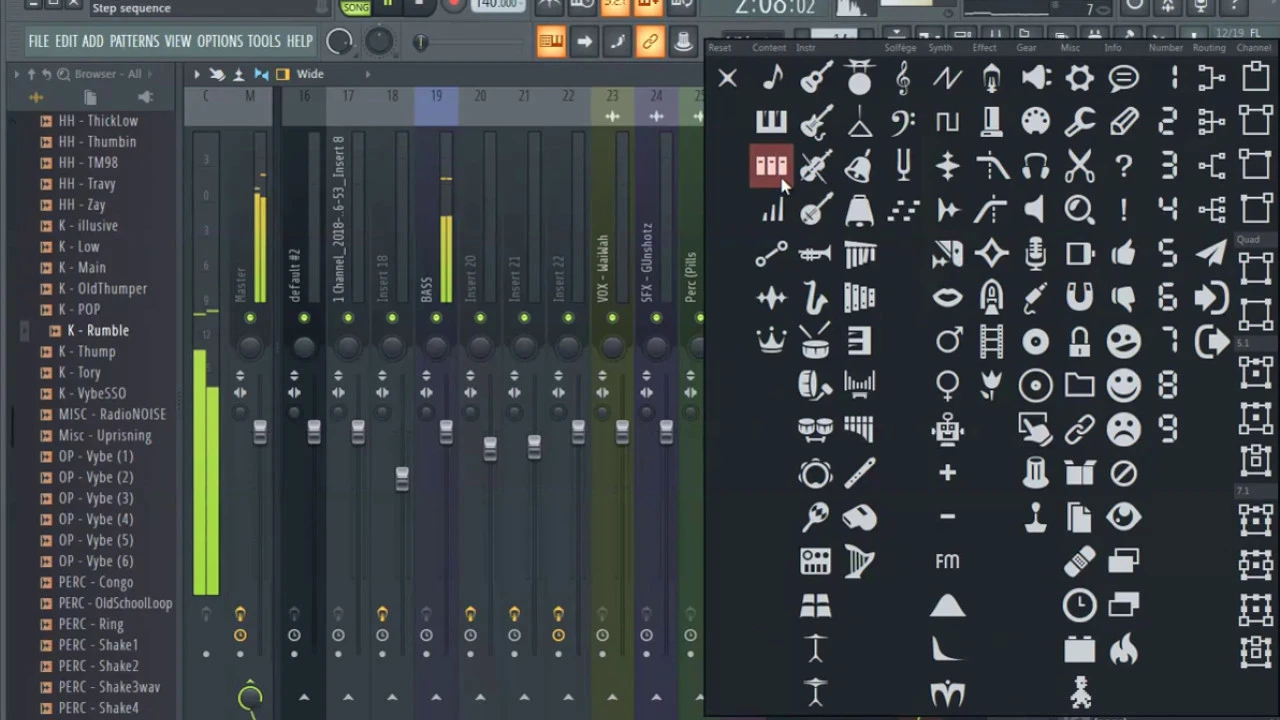This screenshot has height=720, width=1280.
Task: Select the snare drum icon
Action: 815,341
